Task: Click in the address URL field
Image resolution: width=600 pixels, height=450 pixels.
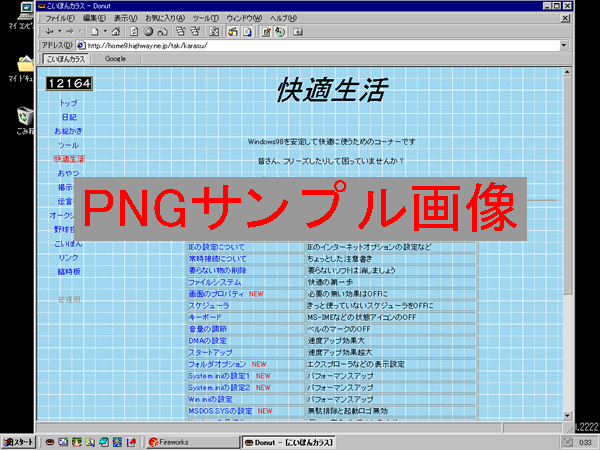Action: tap(300, 45)
